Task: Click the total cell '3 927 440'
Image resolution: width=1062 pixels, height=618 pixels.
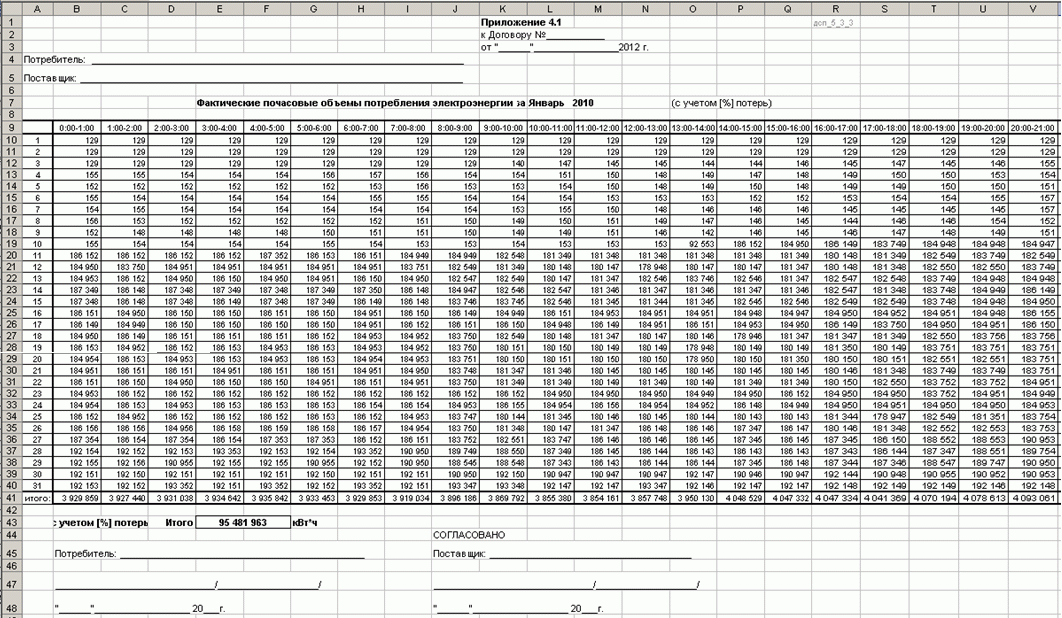Action: click(125, 498)
